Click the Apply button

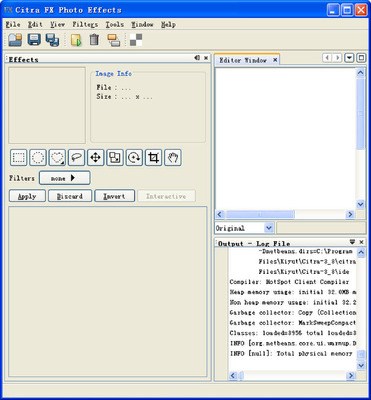pyautogui.click(x=27, y=196)
